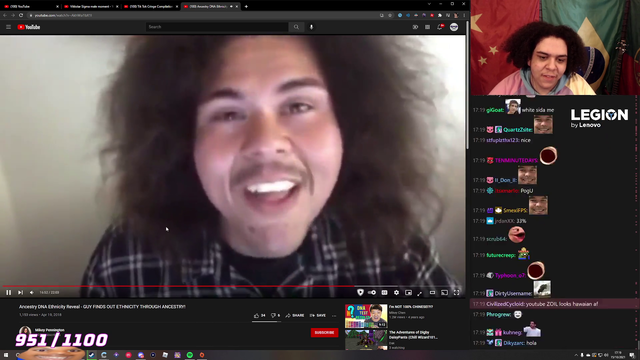
Task: Open the SAVE to playlist dropdown
Action: click(x=318, y=315)
